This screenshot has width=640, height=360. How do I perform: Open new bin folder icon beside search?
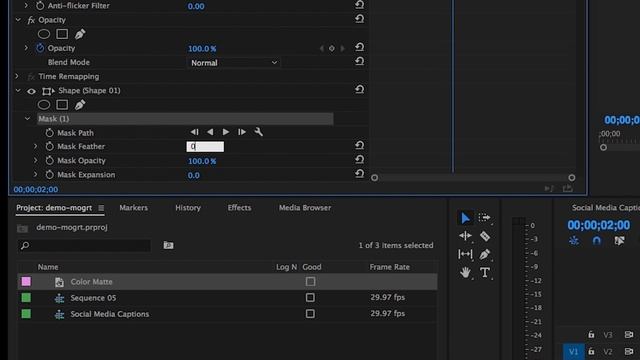click(x=168, y=245)
